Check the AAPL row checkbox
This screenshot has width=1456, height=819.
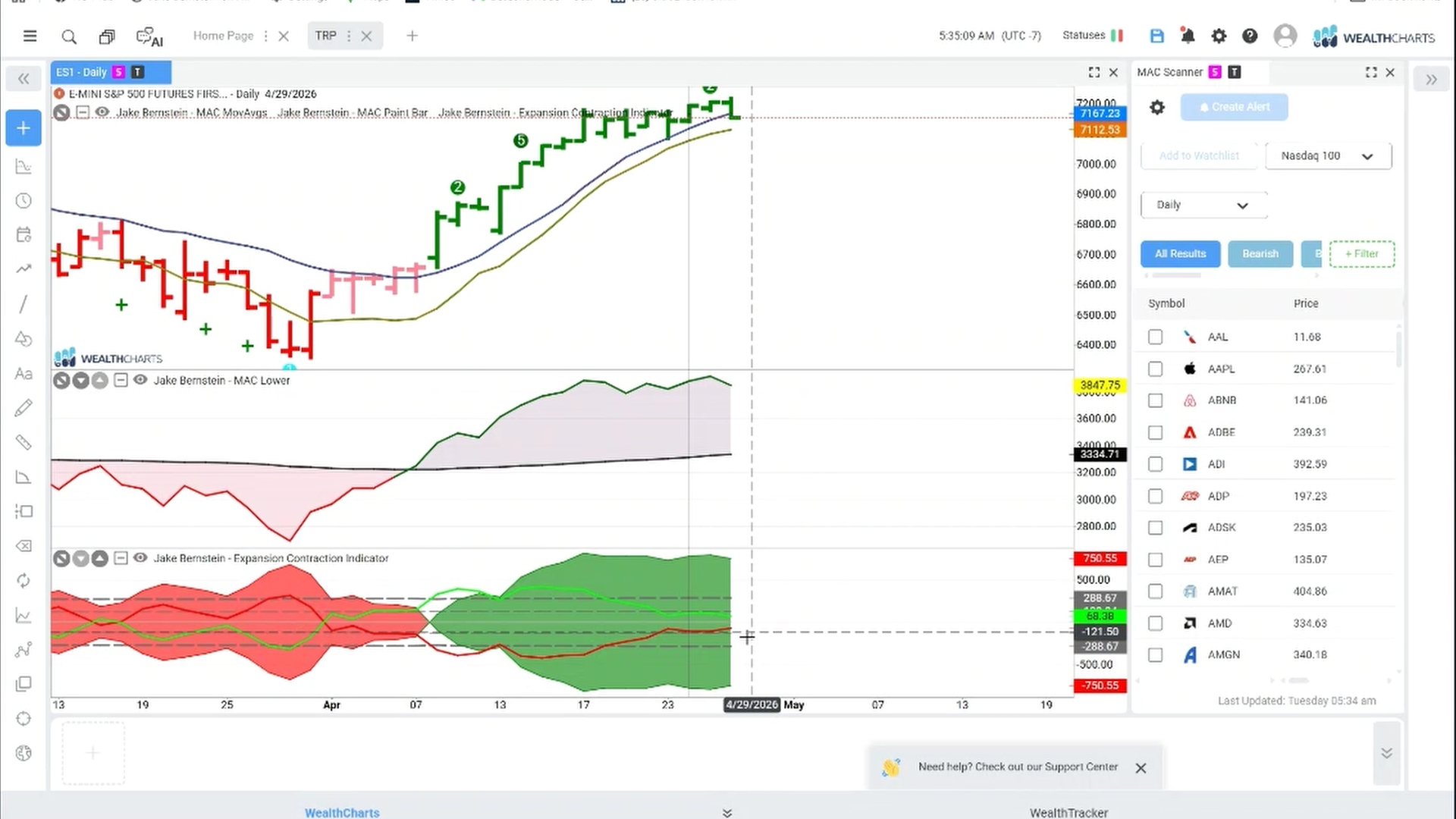[x=1155, y=369]
